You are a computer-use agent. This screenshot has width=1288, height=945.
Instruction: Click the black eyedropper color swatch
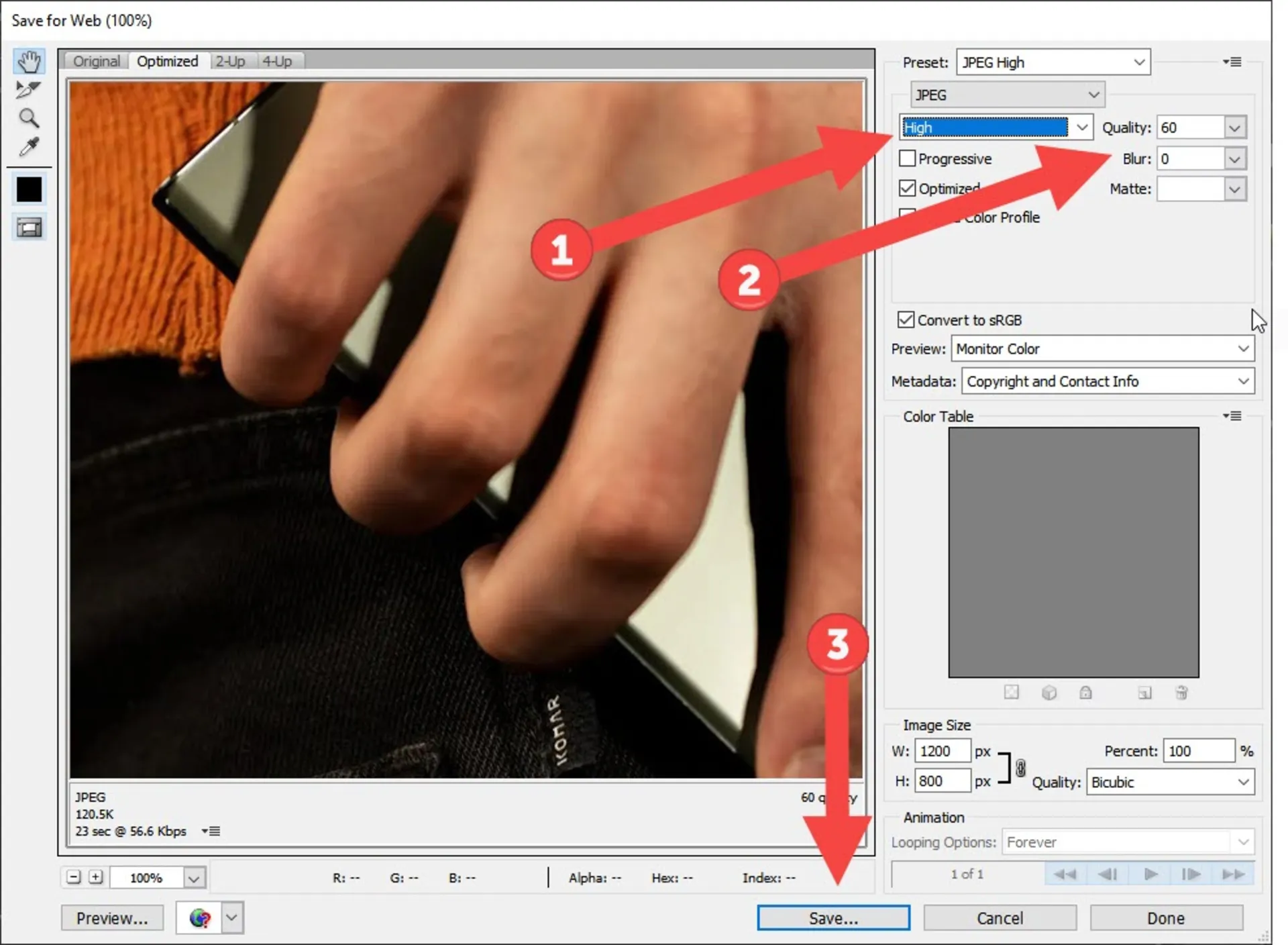pyautogui.click(x=29, y=190)
